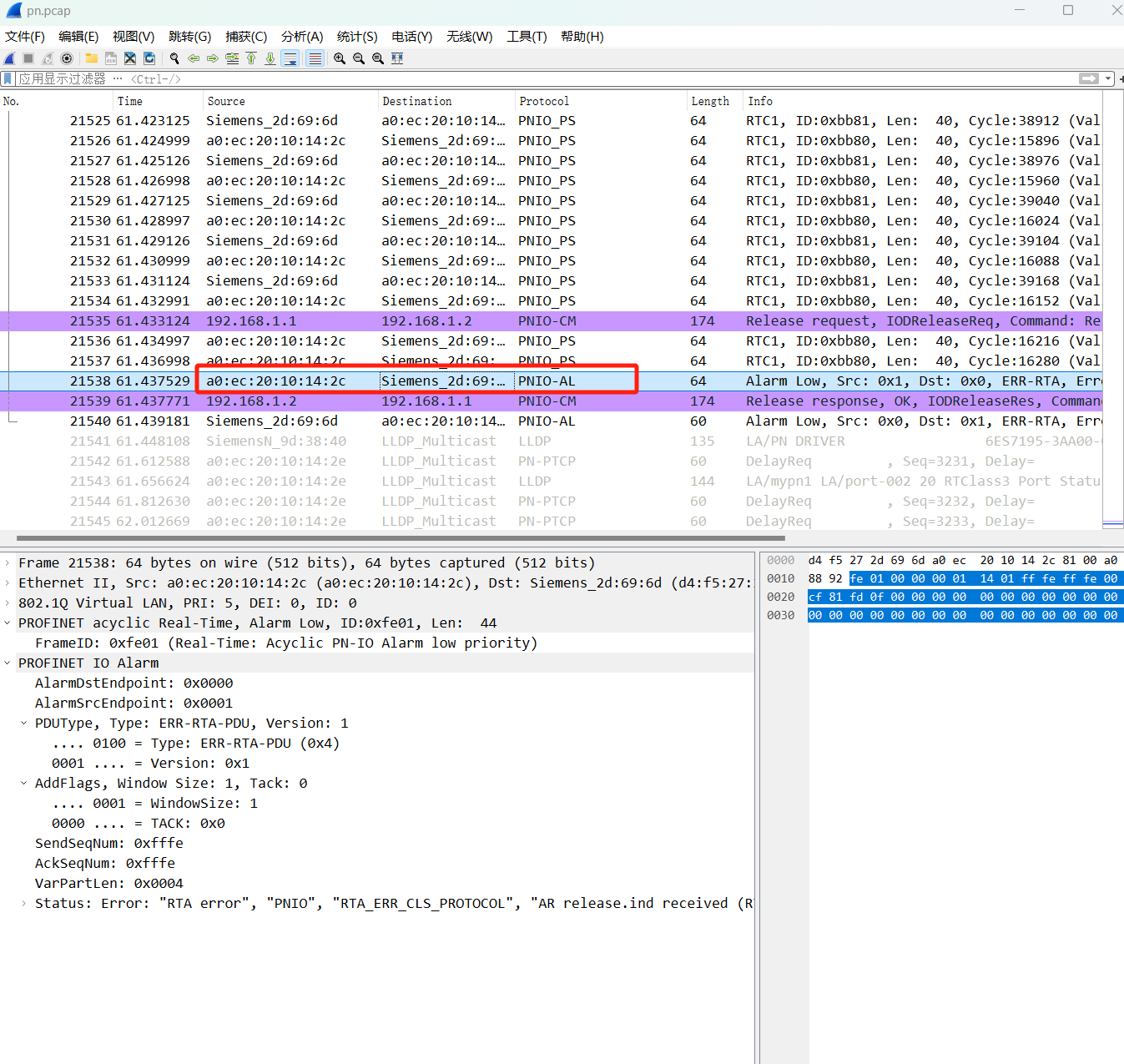Collapse the PROFINET IO Alarm section
The image size is (1124, 1064).
coord(8,663)
